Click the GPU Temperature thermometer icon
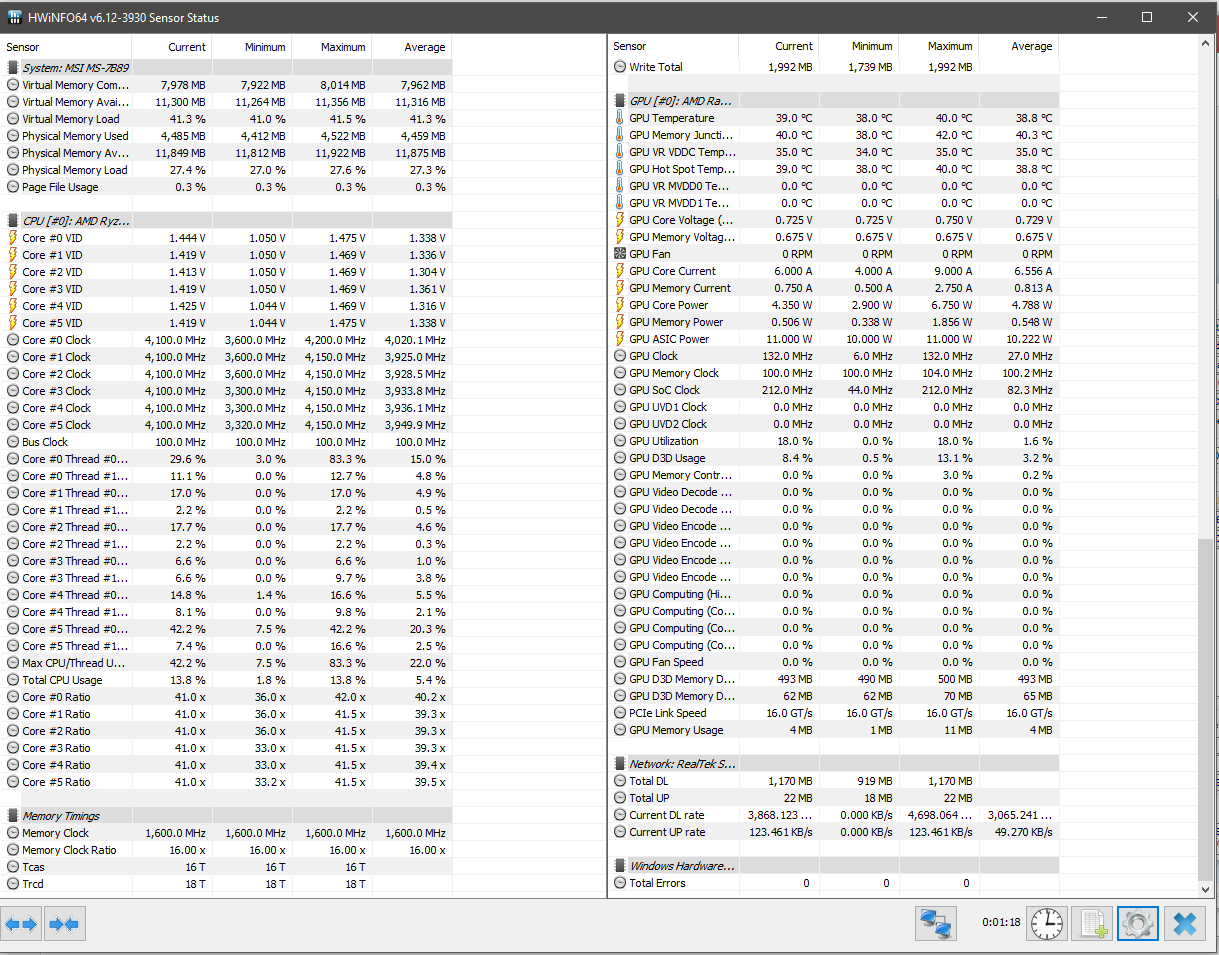Image resolution: width=1219 pixels, height=955 pixels. [620, 118]
